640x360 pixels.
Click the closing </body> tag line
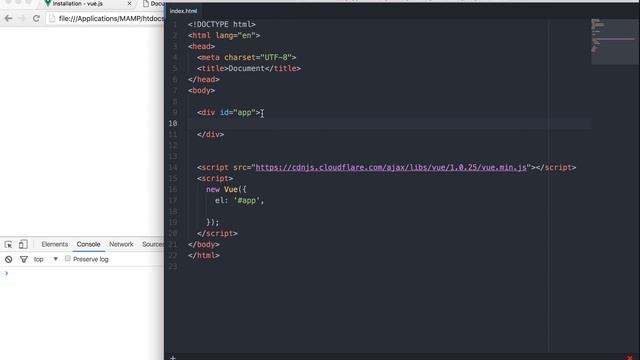pyautogui.click(x=204, y=244)
